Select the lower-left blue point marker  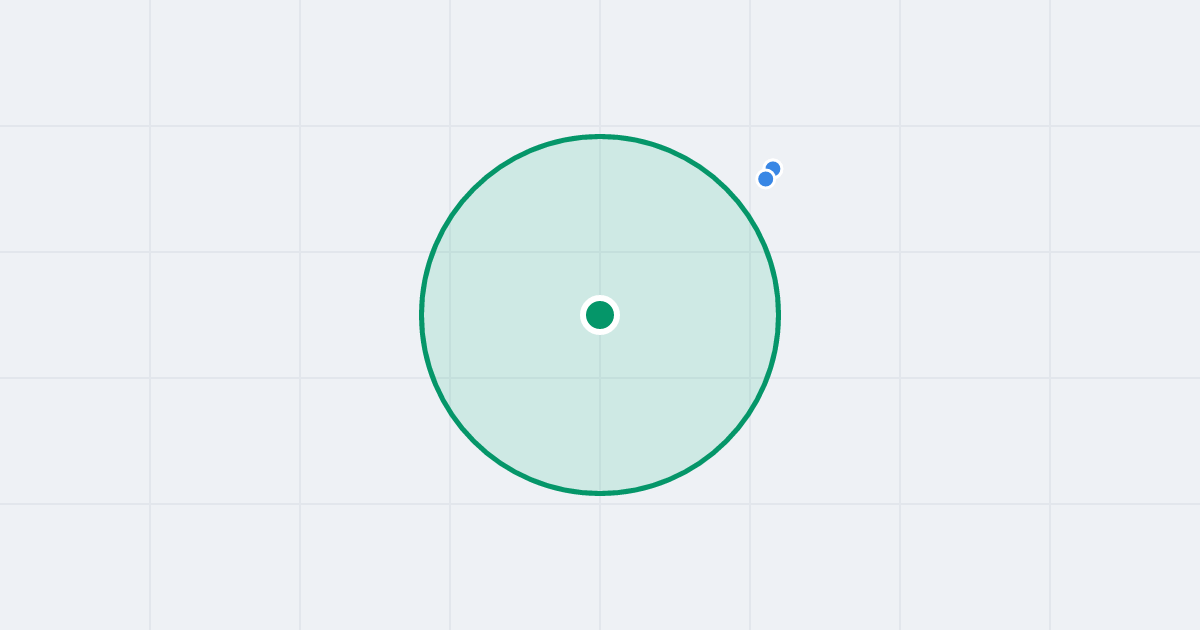click(x=766, y=179)
